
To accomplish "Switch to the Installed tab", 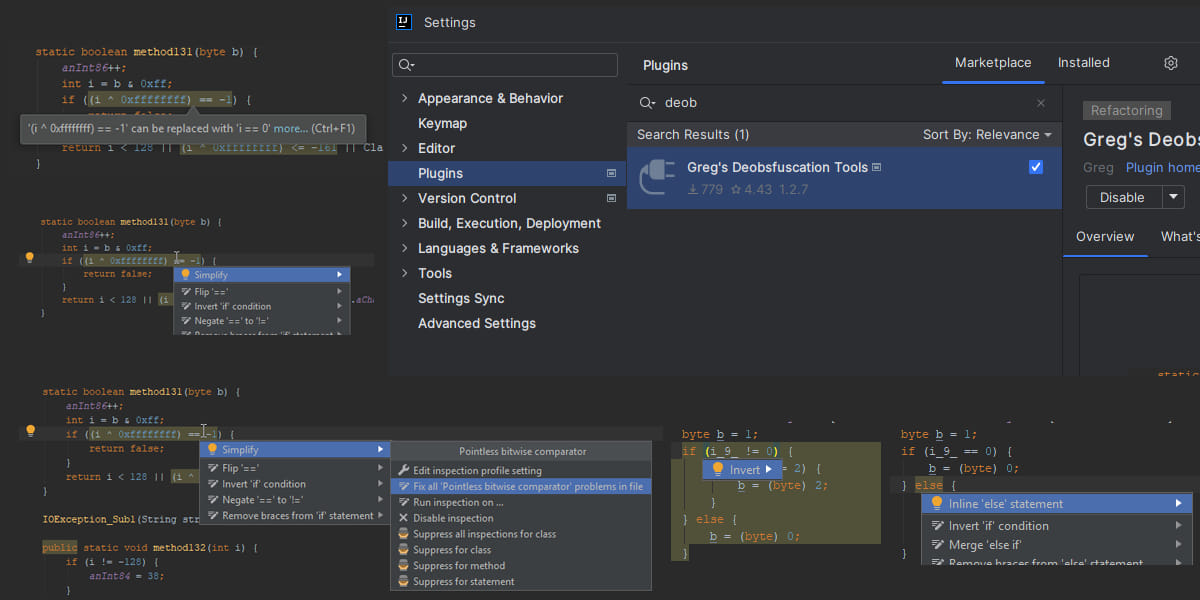I will click(x=1083, y=62).
